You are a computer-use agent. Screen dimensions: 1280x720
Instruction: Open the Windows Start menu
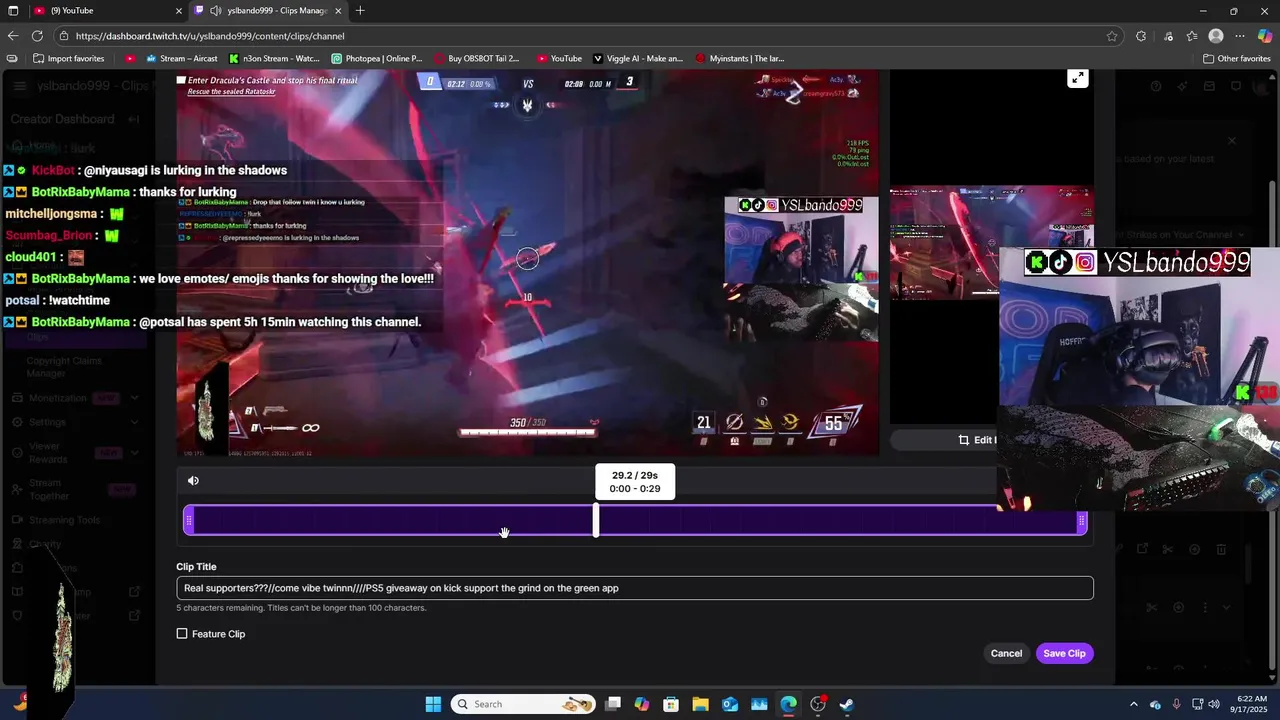pos(433,704)
